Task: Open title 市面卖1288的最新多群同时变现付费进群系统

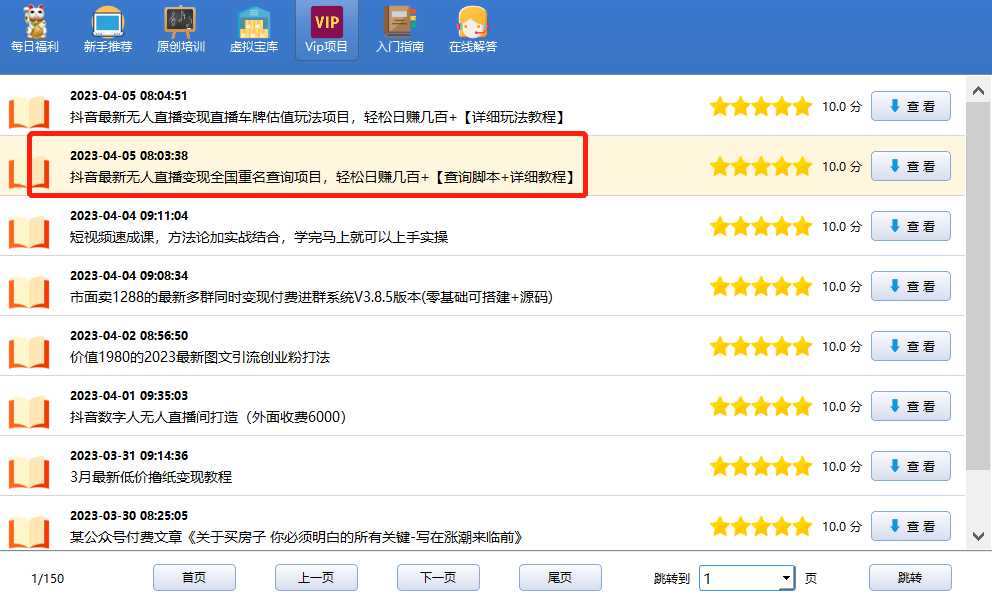Action: [311, 297]
